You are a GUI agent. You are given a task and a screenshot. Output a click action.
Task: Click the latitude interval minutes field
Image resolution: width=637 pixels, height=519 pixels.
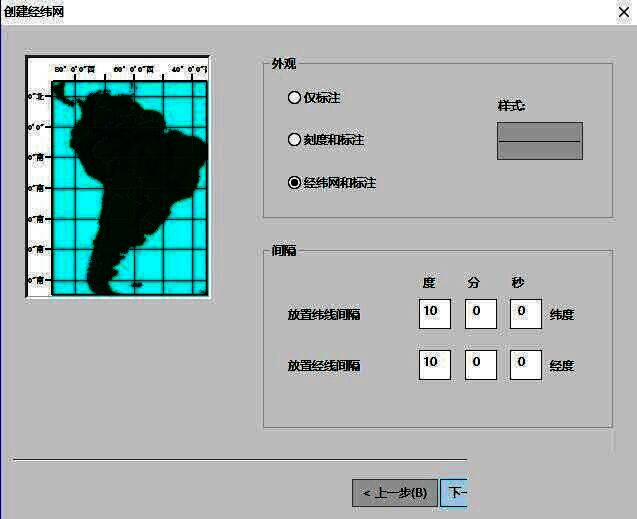(480, 313)
